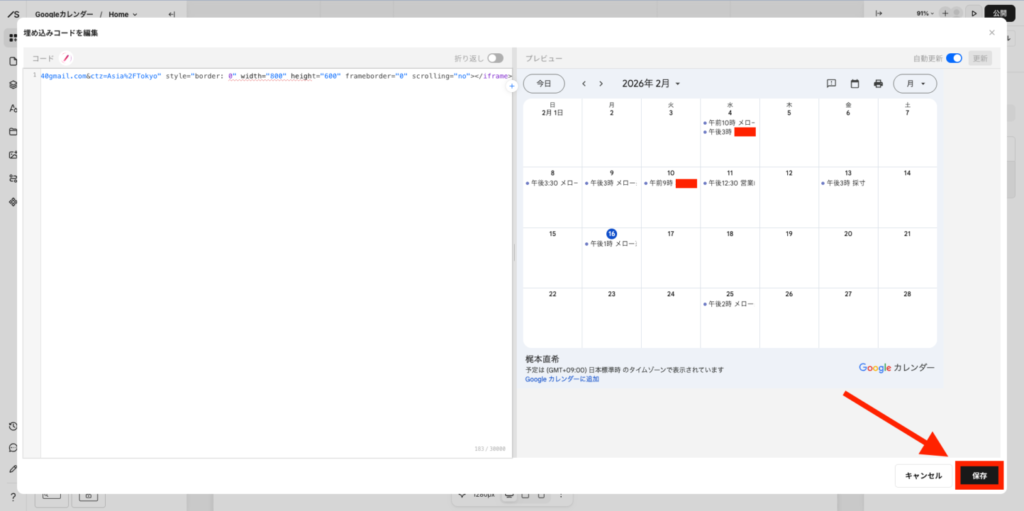Go to next month with right arrow

(x=601, y=84)
